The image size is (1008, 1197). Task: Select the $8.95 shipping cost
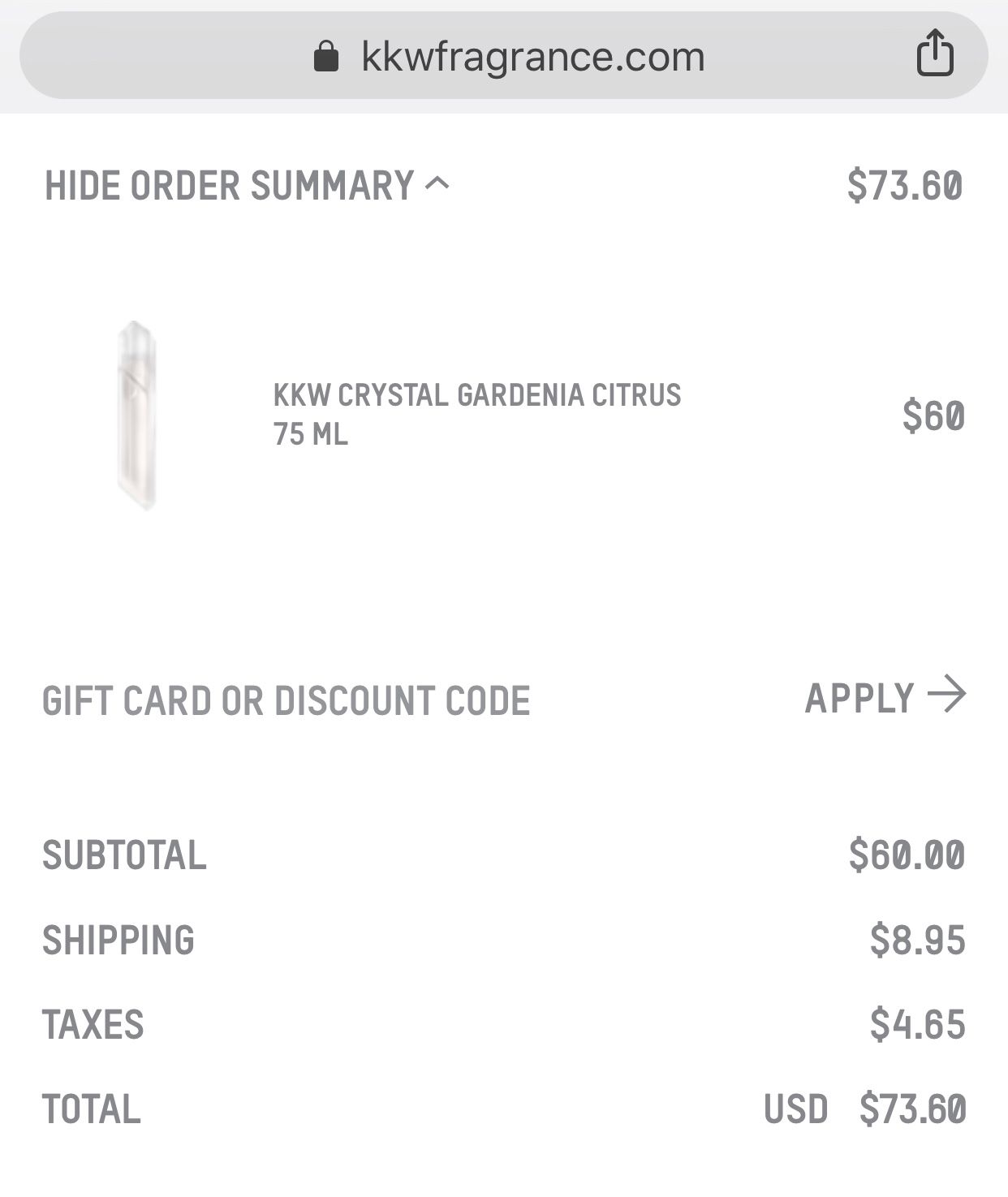pyautogui.click(x=918, y=940)
